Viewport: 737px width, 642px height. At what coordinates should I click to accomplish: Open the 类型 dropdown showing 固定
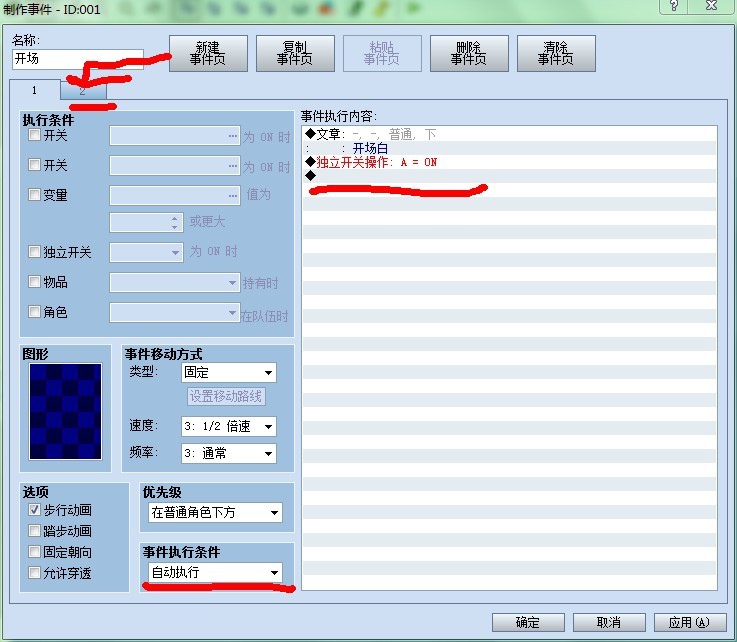point(229,373)
